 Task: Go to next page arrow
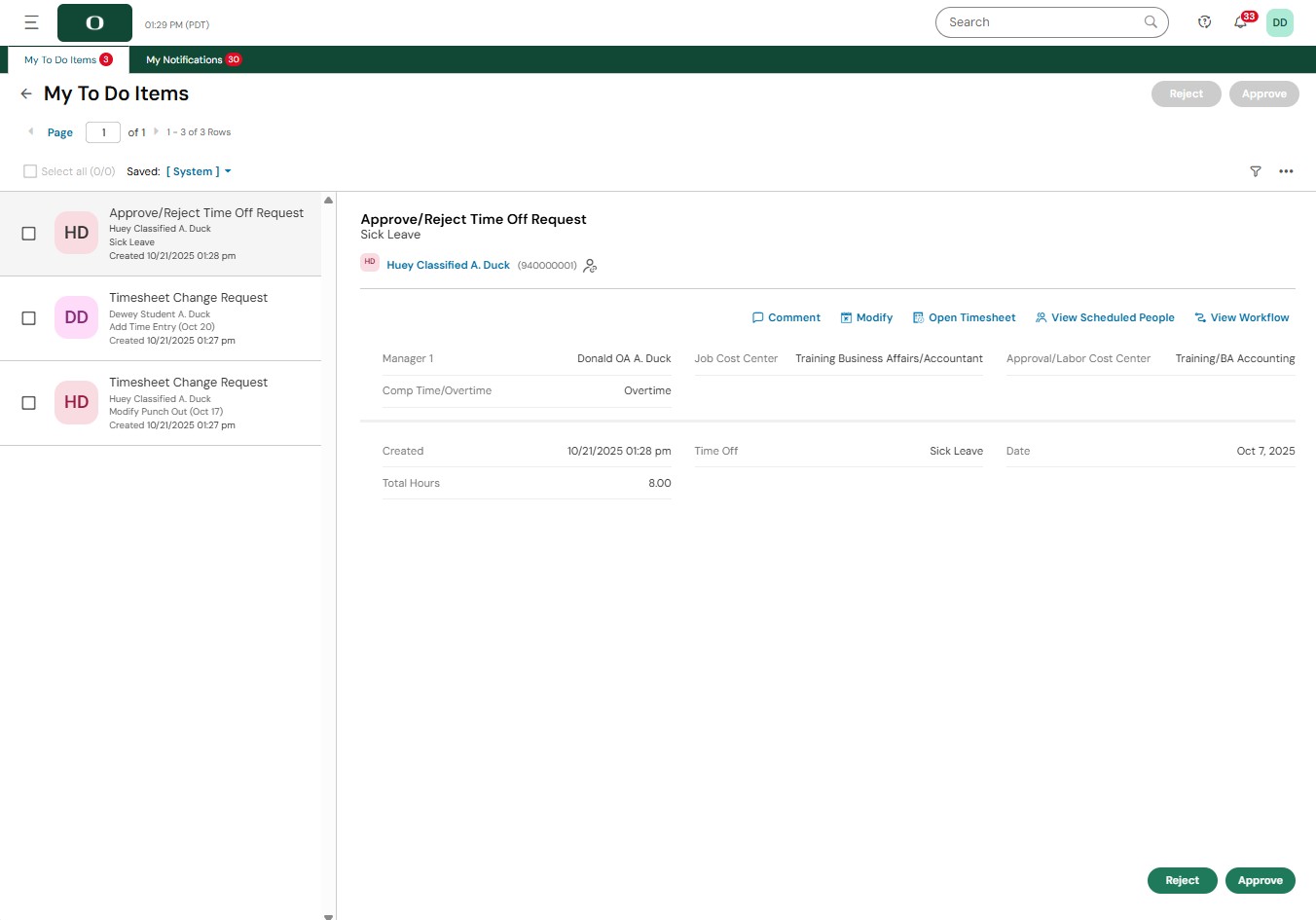[156, 131]
